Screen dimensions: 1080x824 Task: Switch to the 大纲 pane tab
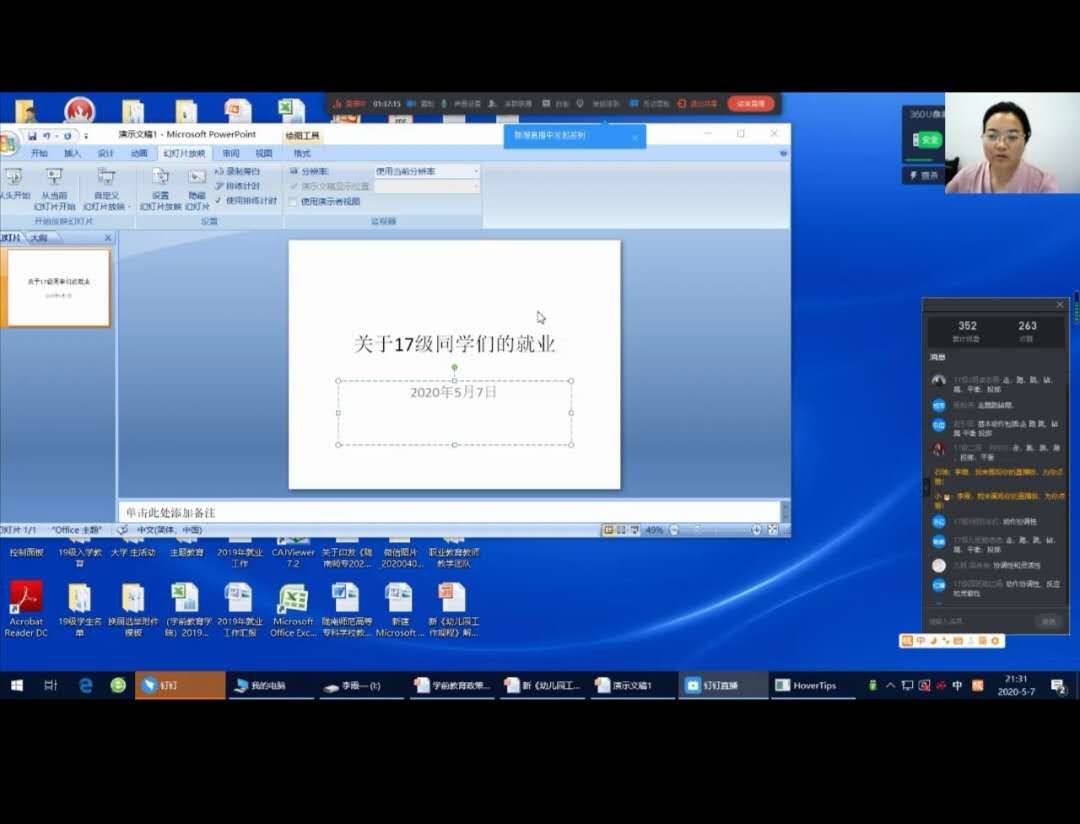click(x=39, y=238)
